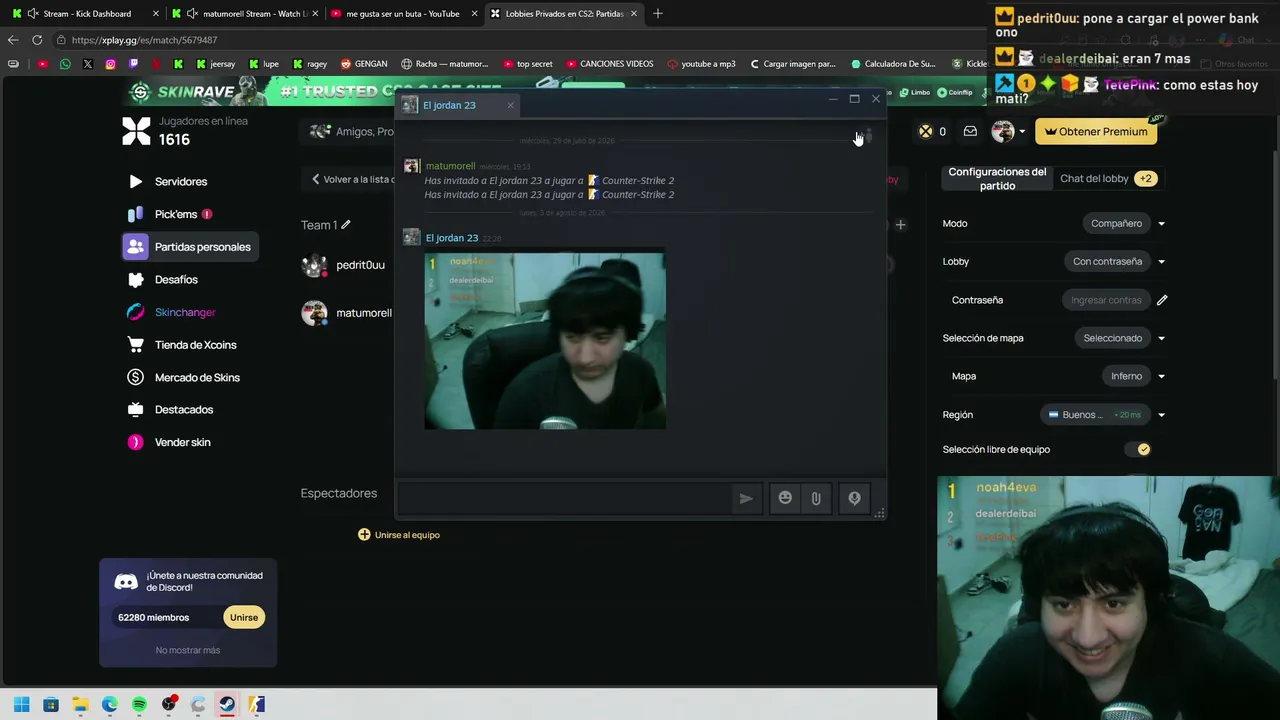Go to Partidas personales
This screenshot has height=720, width=1280.
(x=191, y=247)
